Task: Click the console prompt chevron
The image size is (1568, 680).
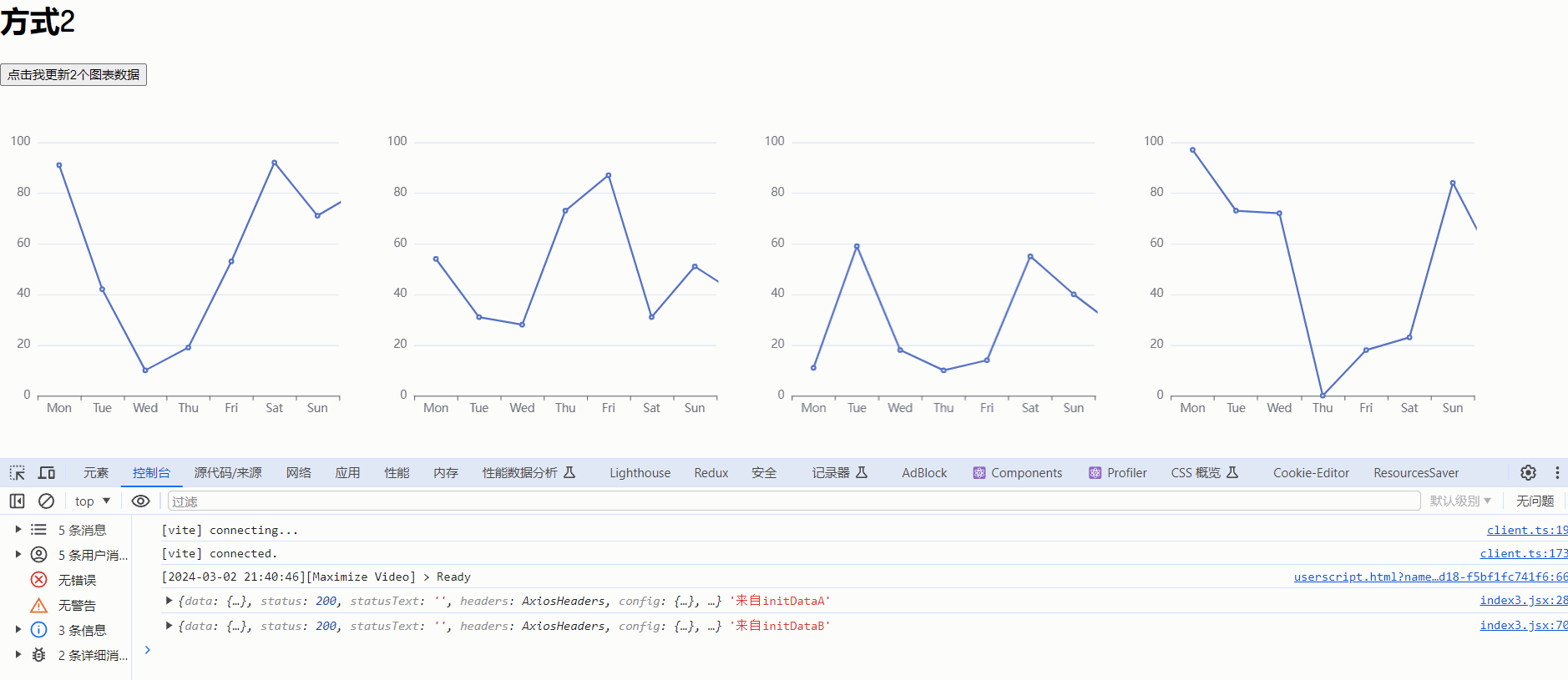Action: click(148, 650)
